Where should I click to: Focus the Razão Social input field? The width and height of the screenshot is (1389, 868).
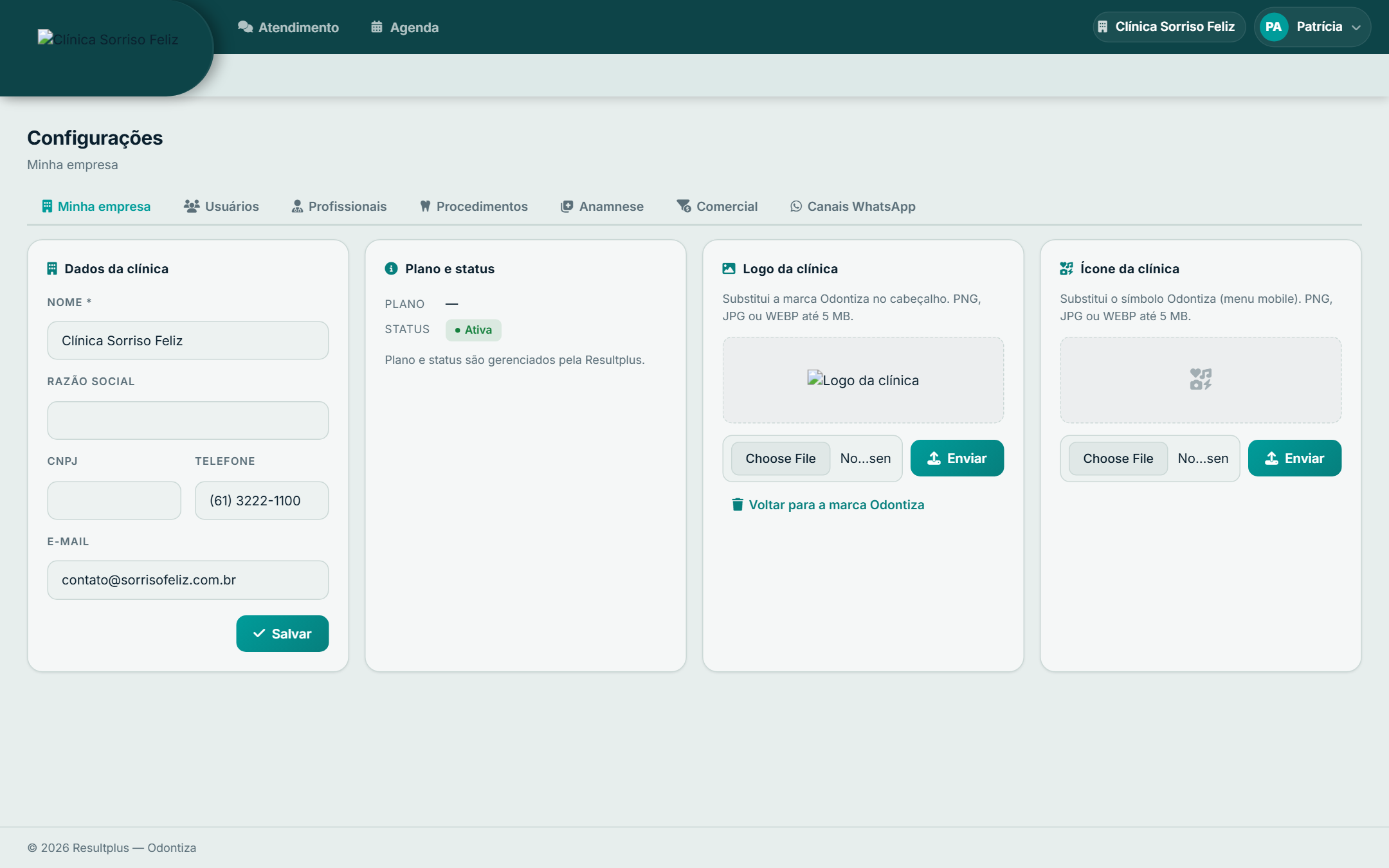pyautogui.click(x=188, y=420)
